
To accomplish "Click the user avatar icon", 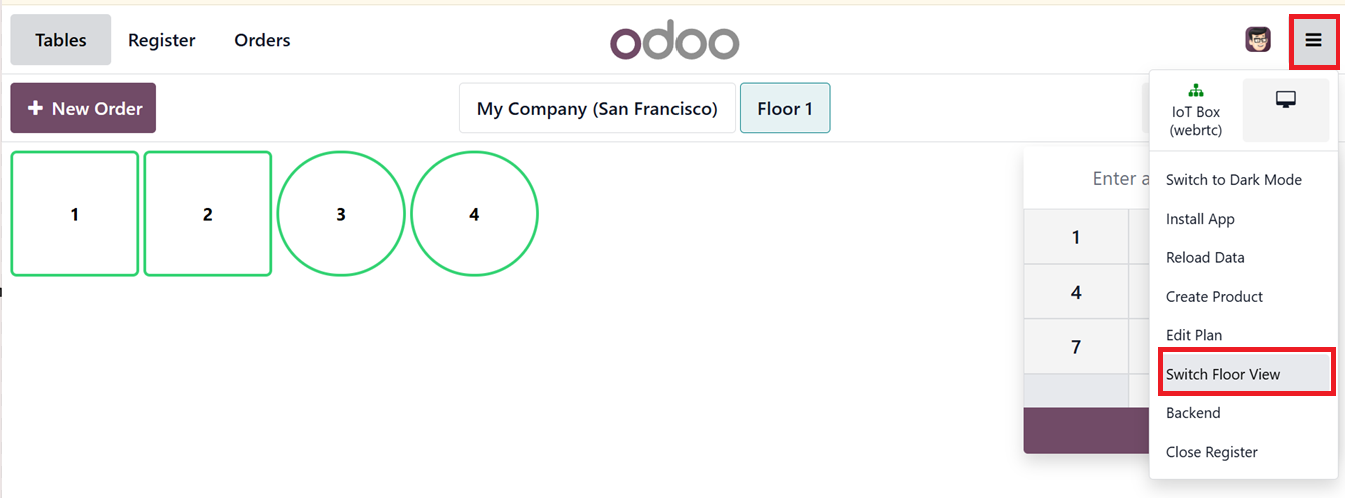I will tap(1257, 40).
